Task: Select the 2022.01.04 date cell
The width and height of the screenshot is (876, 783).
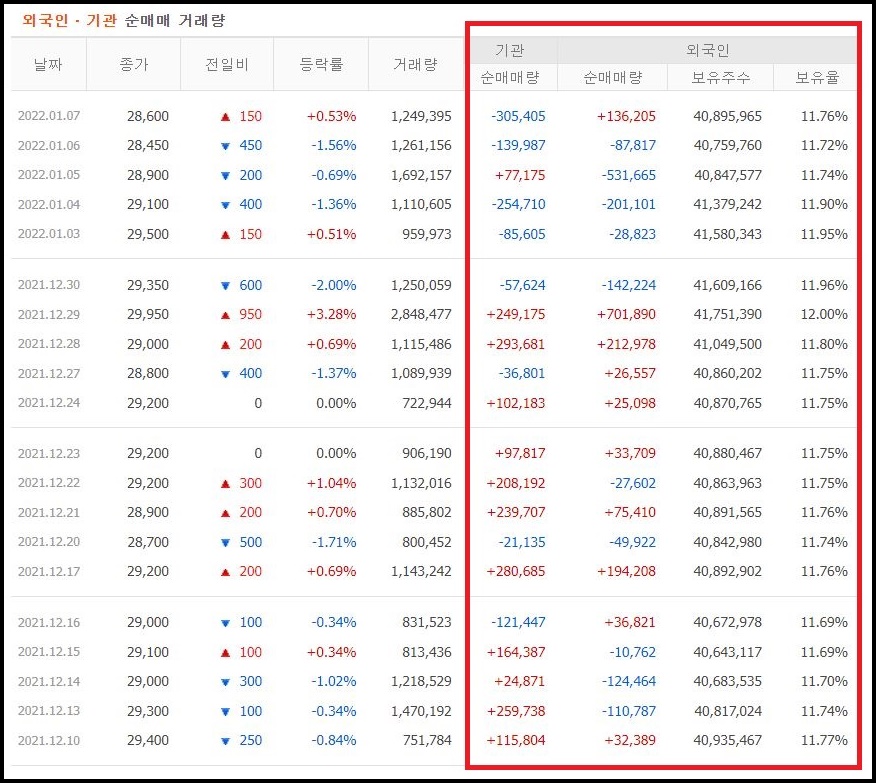Action: pyautogui.click(x=49, y=204)
